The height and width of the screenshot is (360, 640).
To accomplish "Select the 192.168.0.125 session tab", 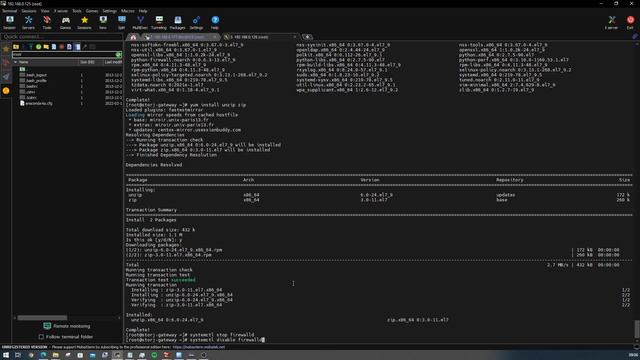I will tap(260, 37).
